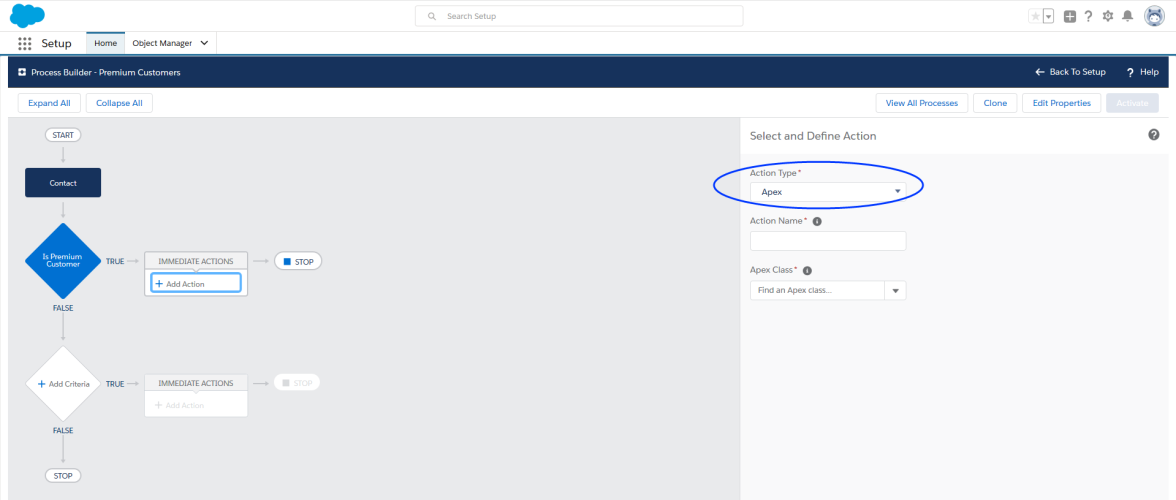Click the Process Builder title icon
1176x500 pixels.
(x=22, y=73)
